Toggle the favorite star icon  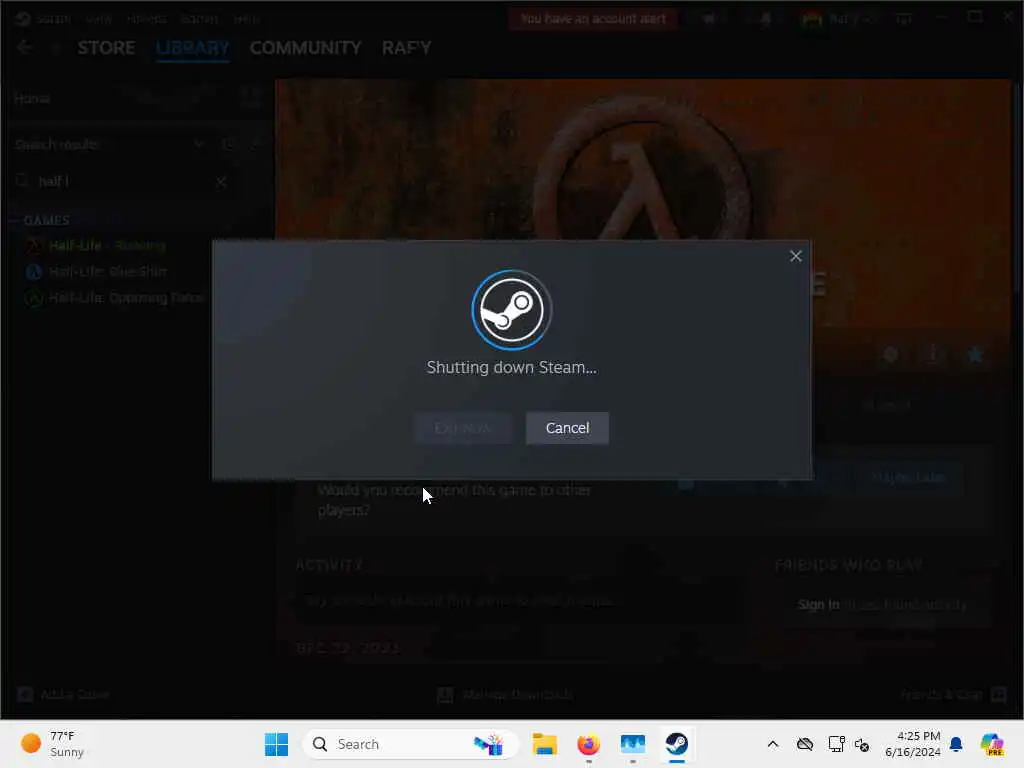(x=975, y=355)
